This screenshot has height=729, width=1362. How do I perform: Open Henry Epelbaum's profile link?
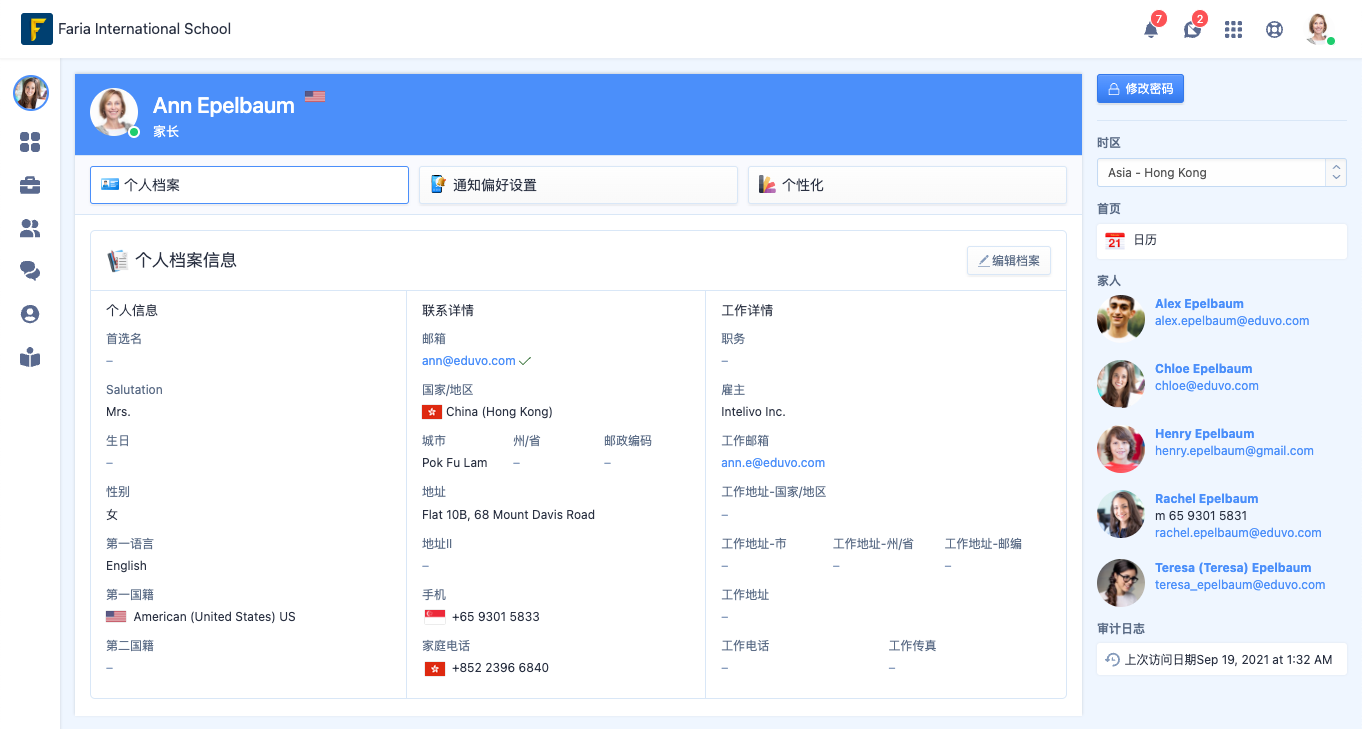point(1204,434)
